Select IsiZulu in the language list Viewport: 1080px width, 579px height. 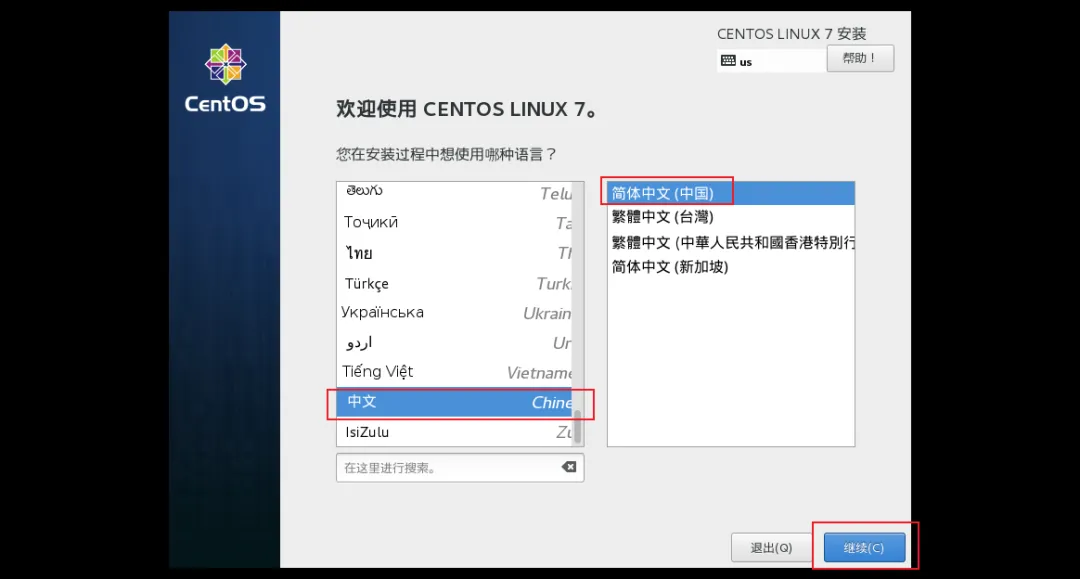coord(455,432)
